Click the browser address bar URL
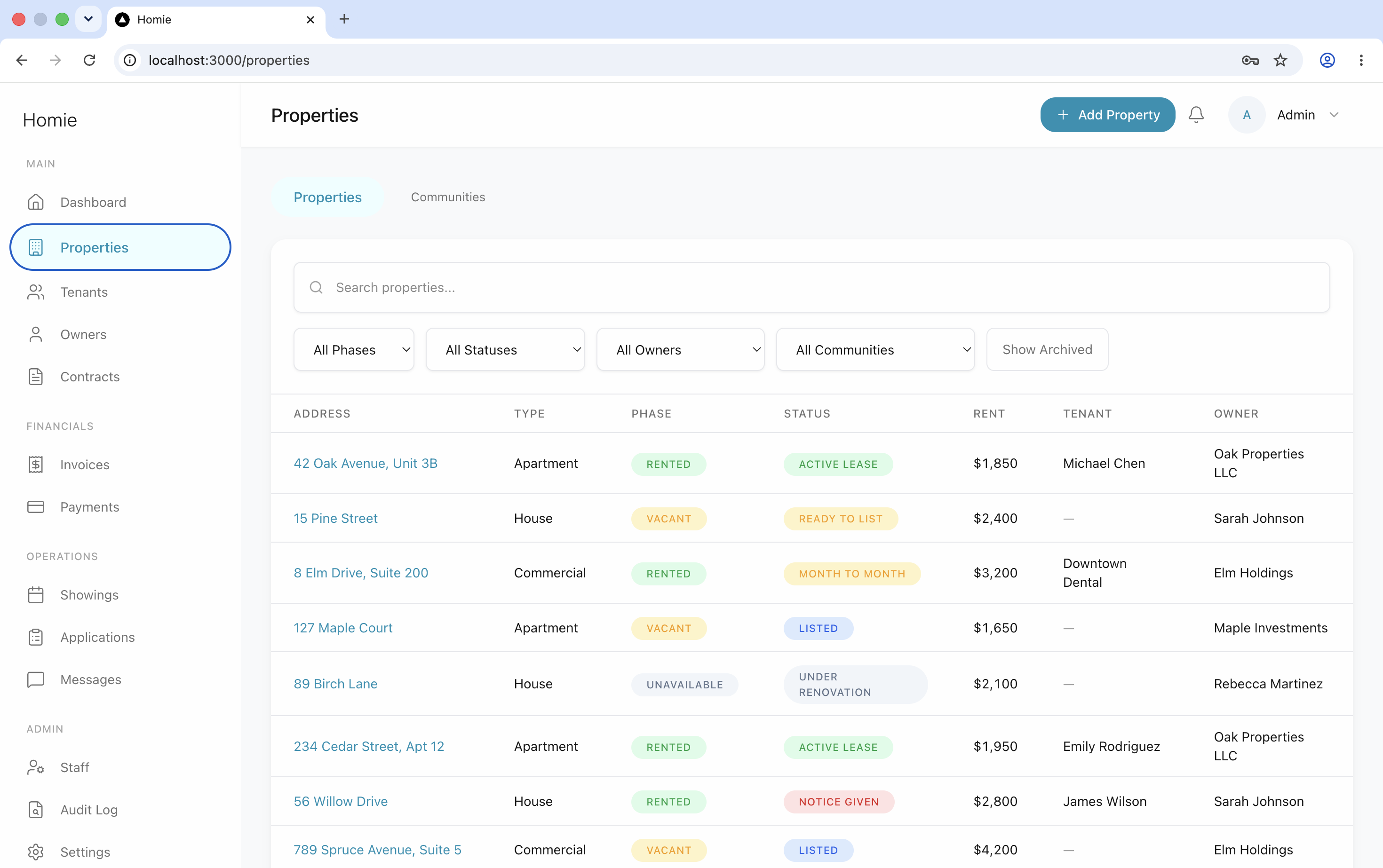The width and height of the screenshot is (1383, 868). click(x=229, y=60)
